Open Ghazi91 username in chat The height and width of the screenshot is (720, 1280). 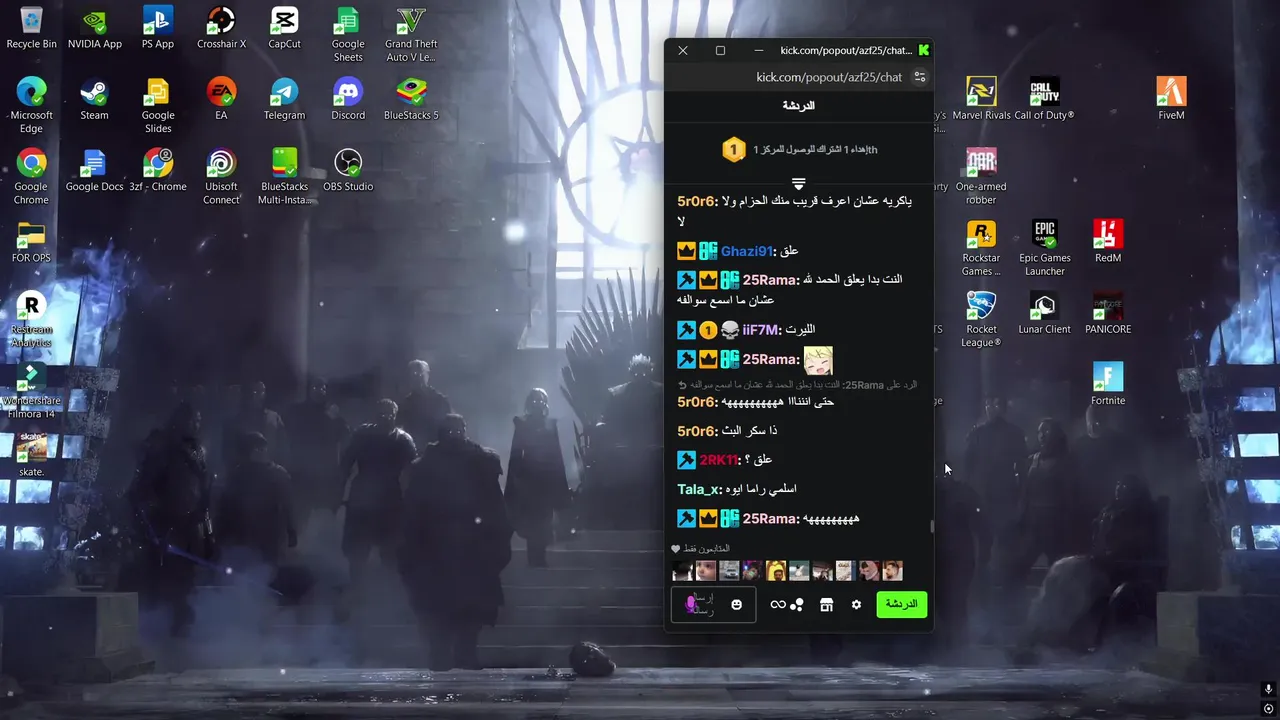(747, 251)
